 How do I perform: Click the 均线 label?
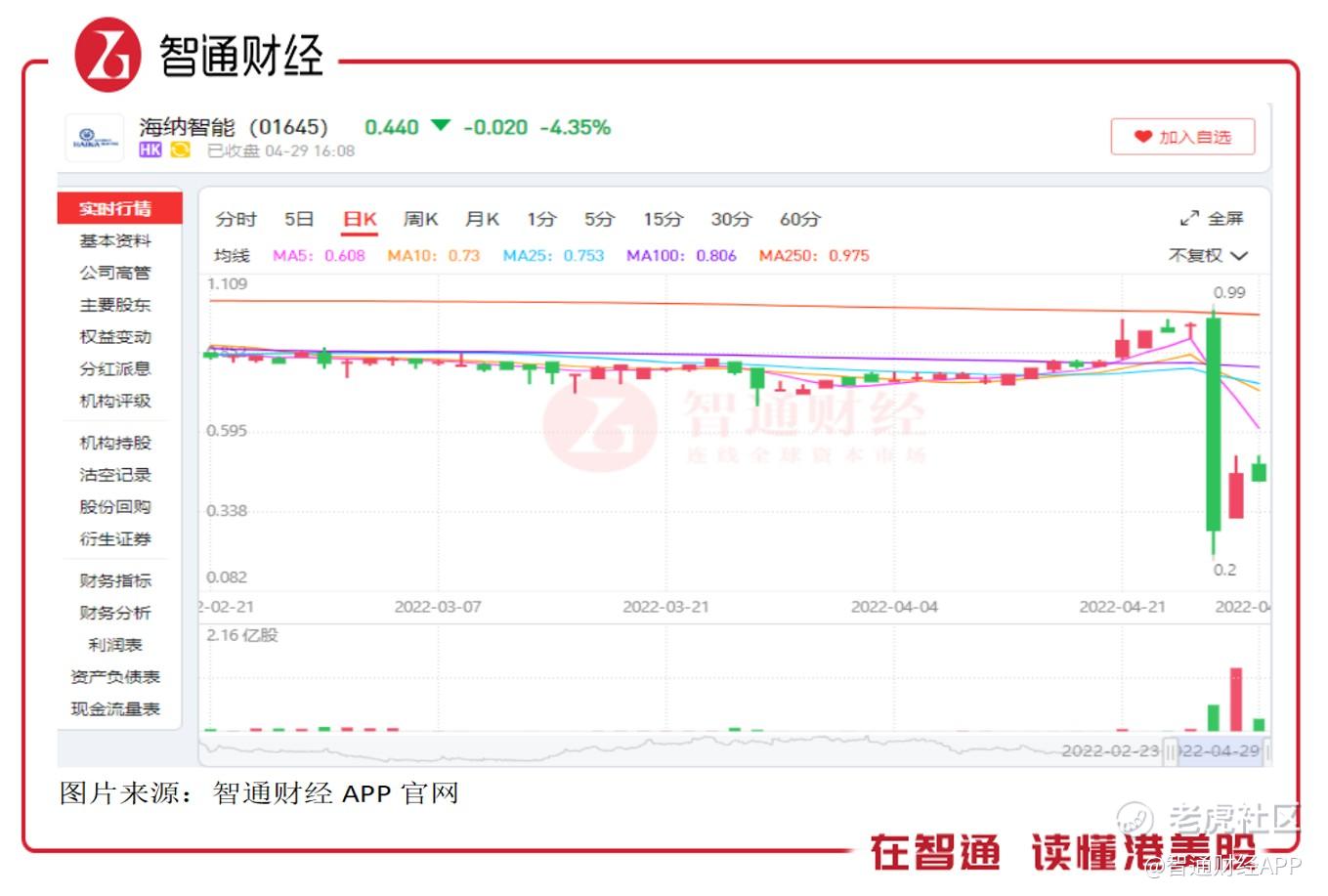point(232,255)
